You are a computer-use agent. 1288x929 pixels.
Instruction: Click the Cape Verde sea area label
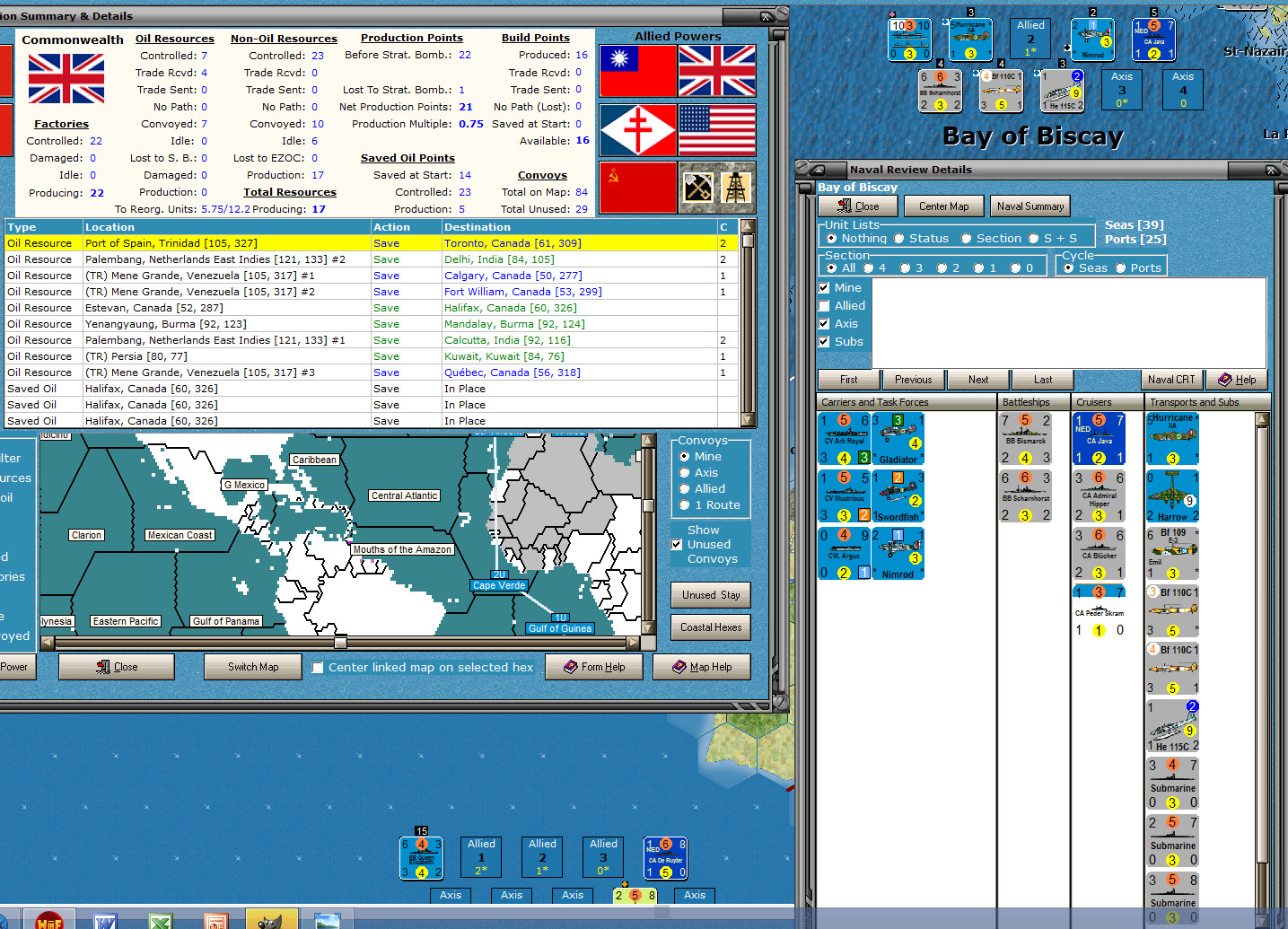[499, 585]
